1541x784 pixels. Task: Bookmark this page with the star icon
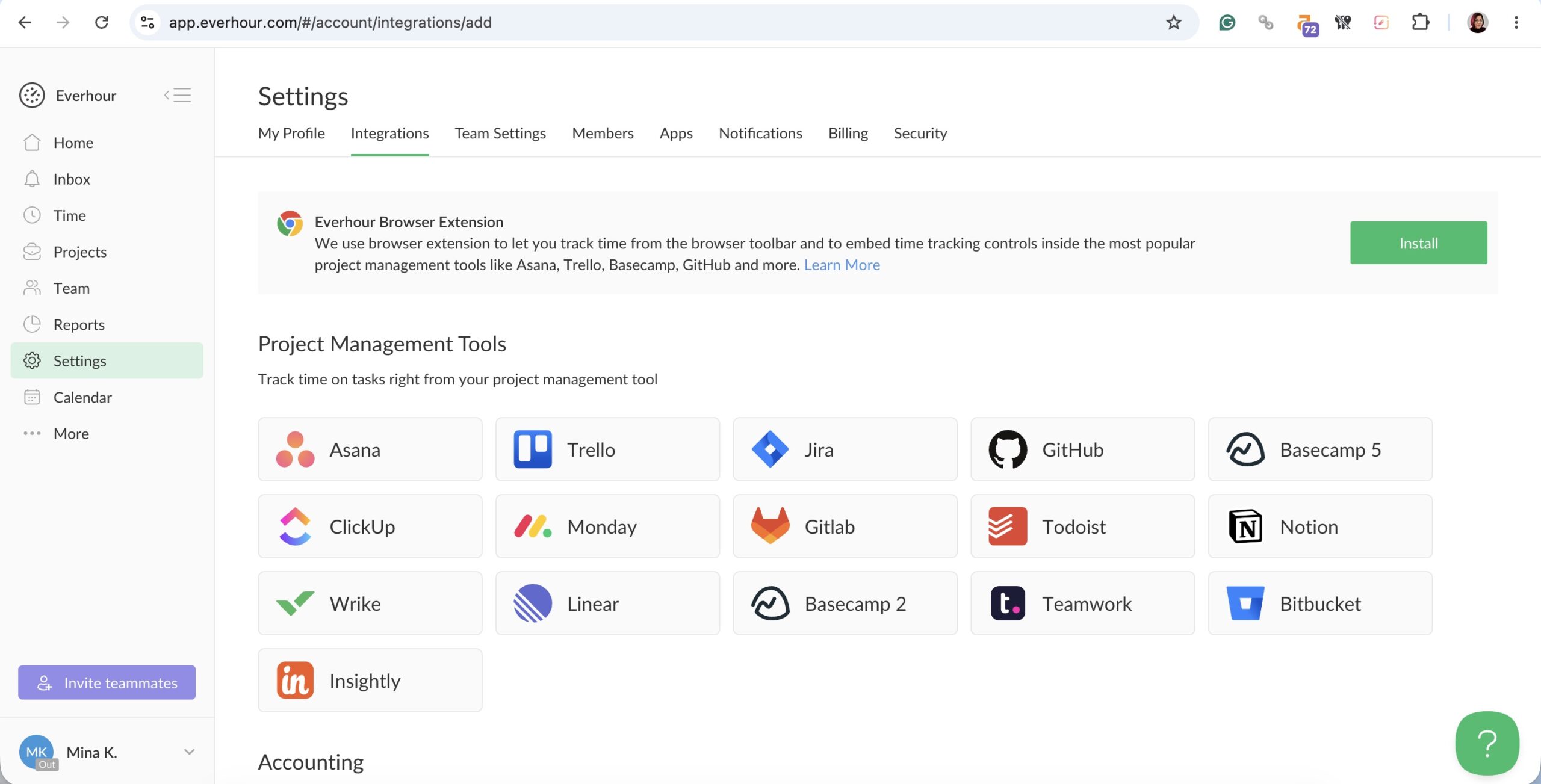pos(1174,23)
